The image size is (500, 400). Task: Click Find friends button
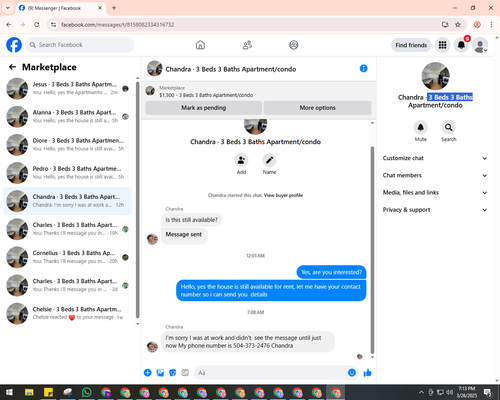click(411, 45)
